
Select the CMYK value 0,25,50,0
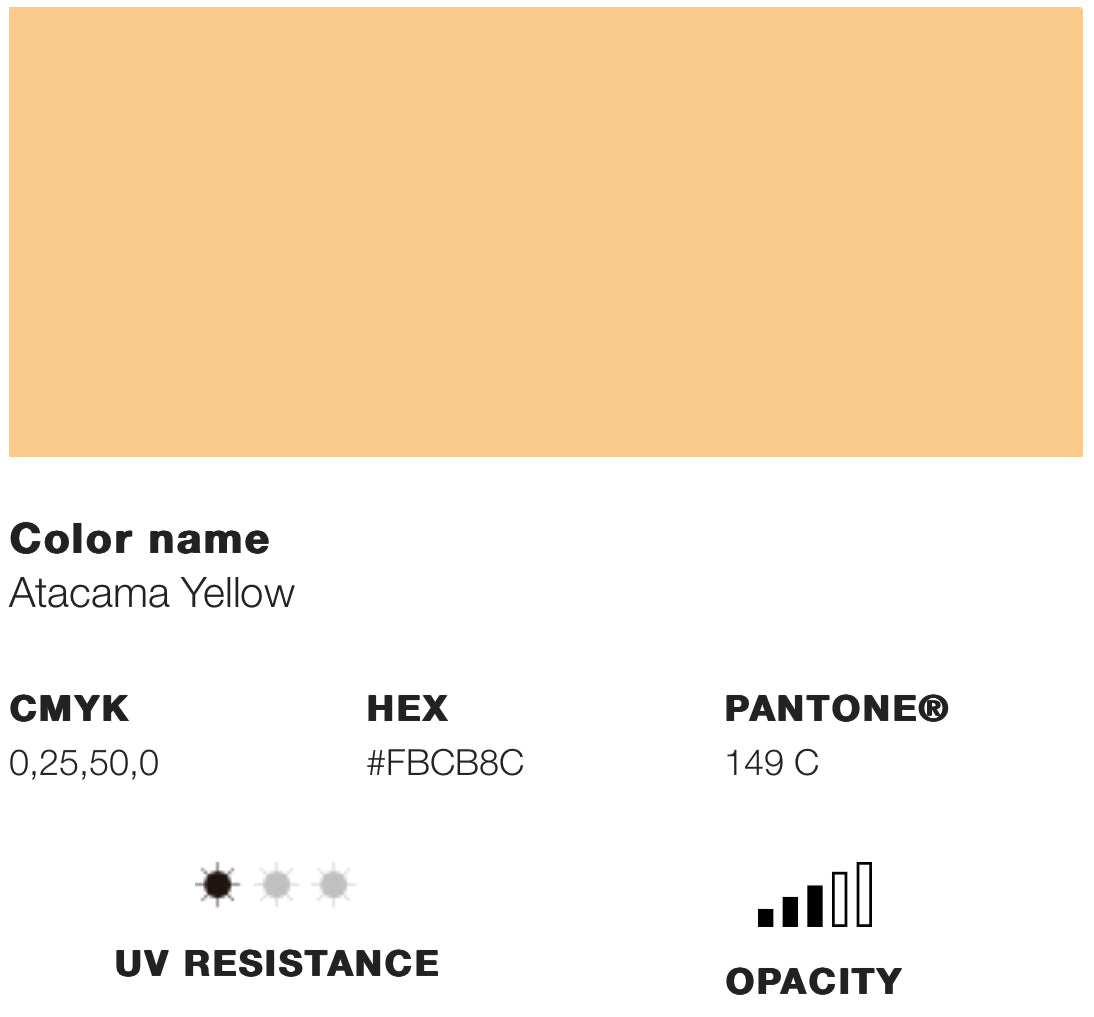[84, 764]
